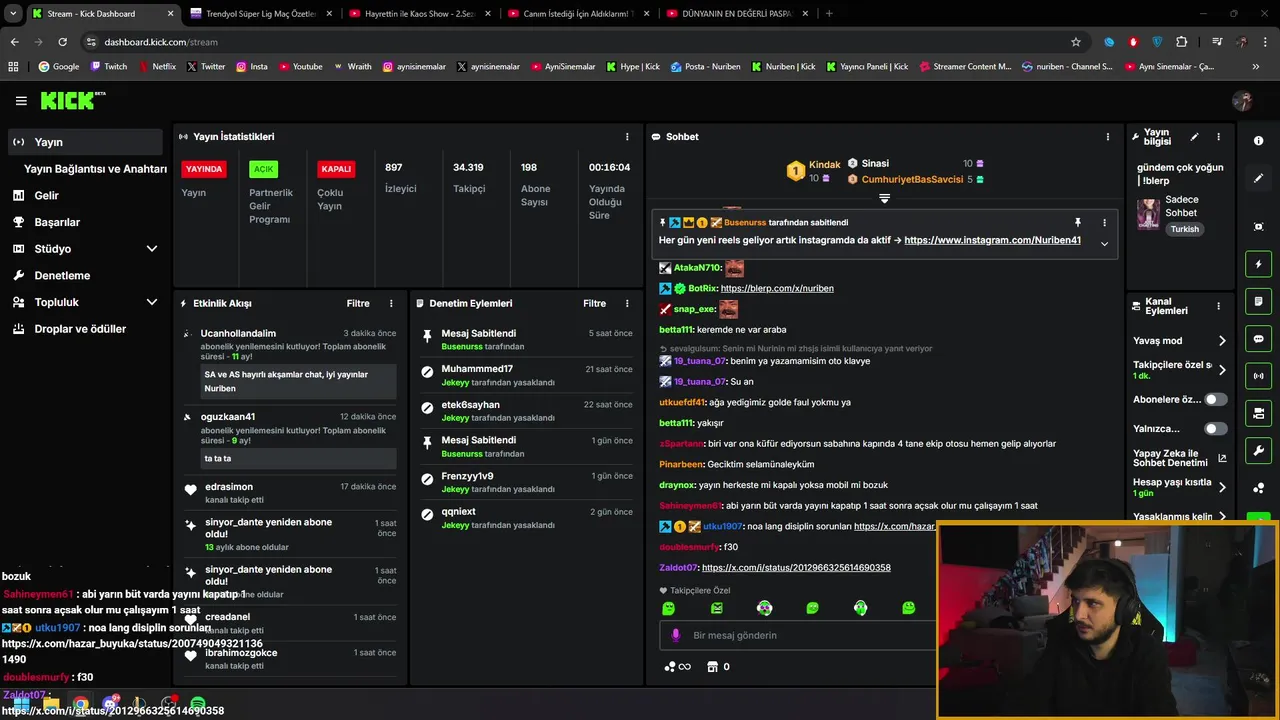The height and width of the screenshot is (720, 1280).
Task: Click the pencil edit icon in right rail
Action: click(1258, 178)
